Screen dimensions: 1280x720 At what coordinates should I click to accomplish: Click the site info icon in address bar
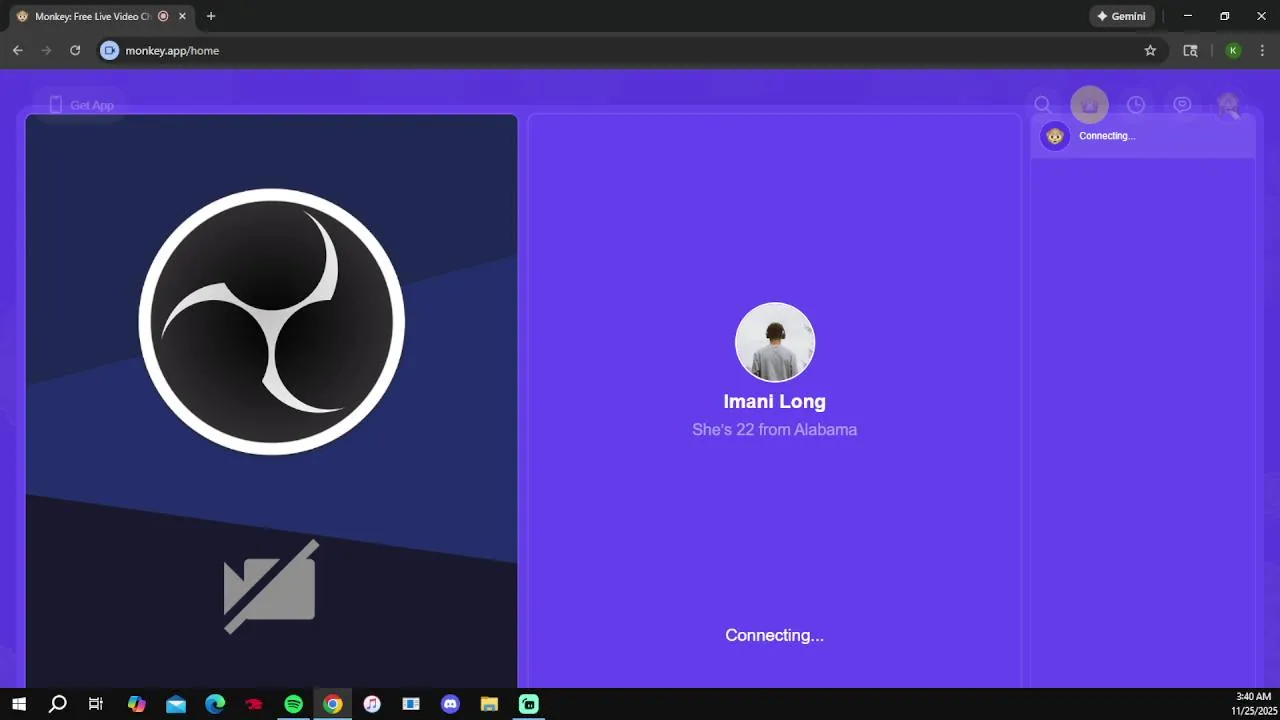pyautogui.click(x=109, y=50)
